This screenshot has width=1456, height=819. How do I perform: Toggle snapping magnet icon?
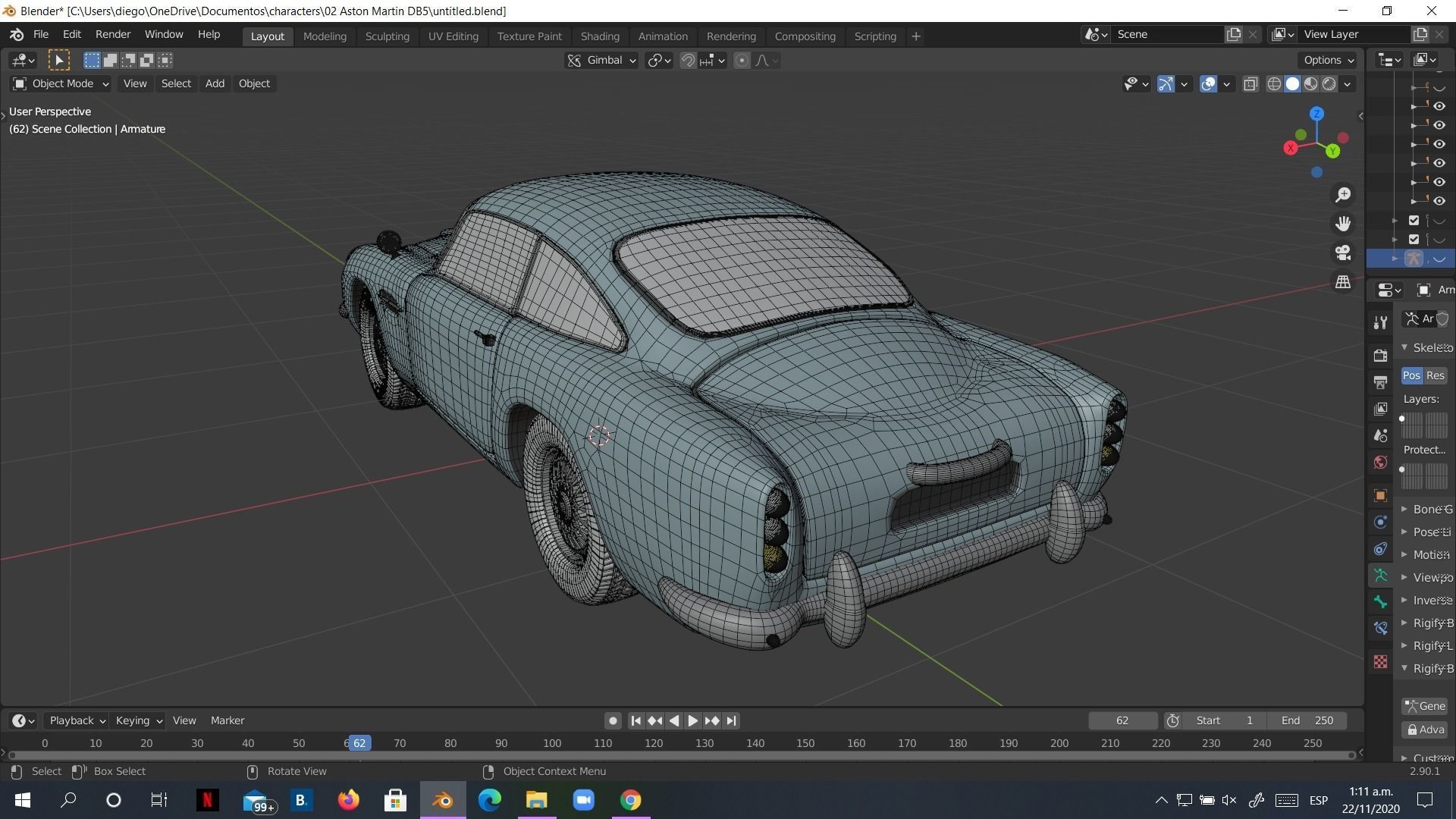pyautogui.click(x=688, y=61)
